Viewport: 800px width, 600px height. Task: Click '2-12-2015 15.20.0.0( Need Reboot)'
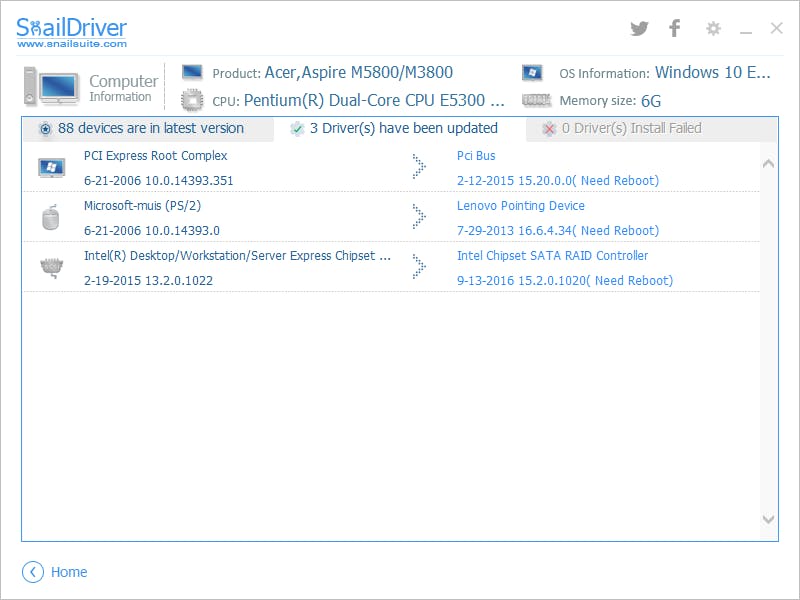coord(558,181)
